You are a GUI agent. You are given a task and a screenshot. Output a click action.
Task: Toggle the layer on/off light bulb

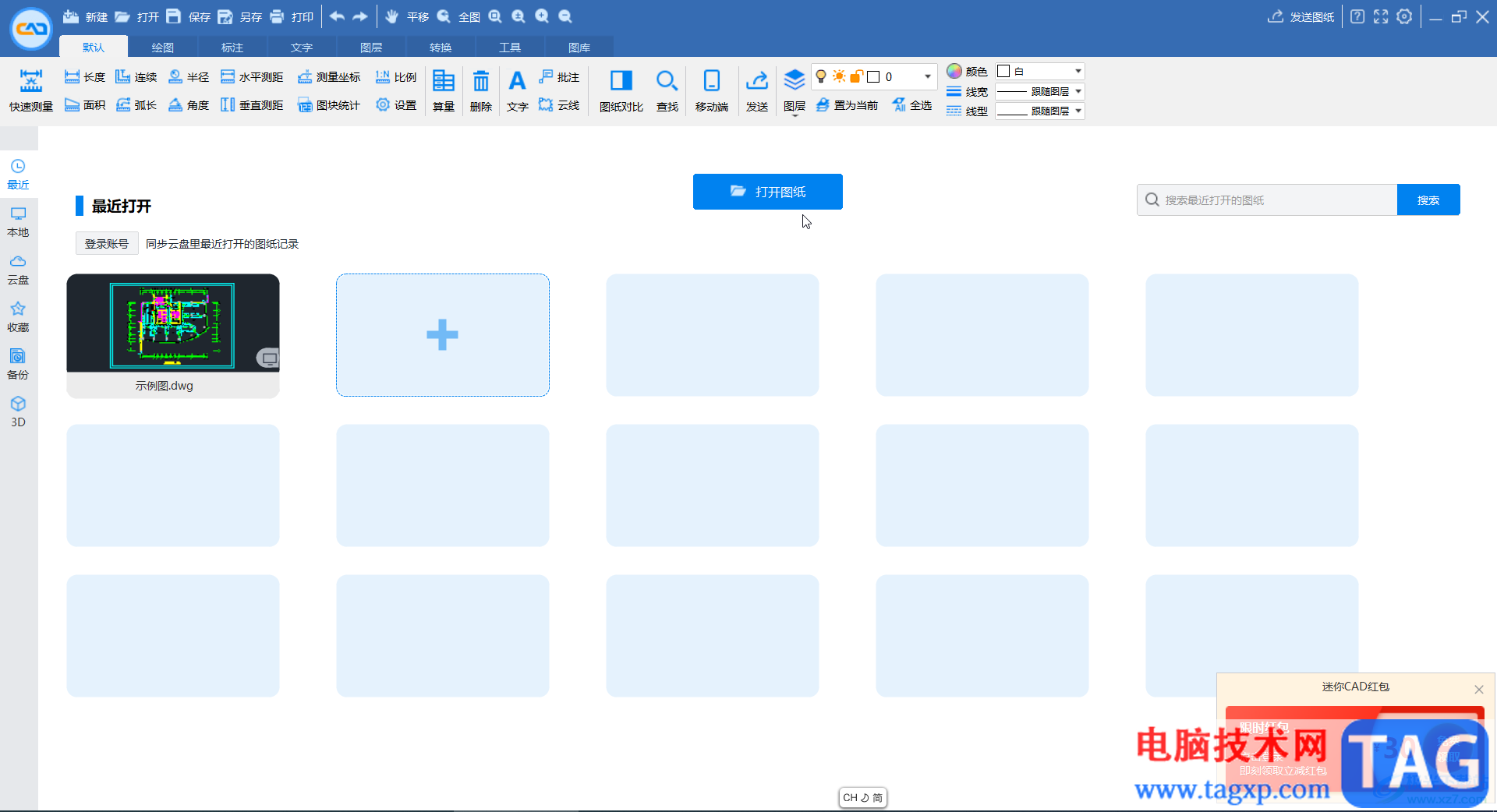click(x=821, y=76)
